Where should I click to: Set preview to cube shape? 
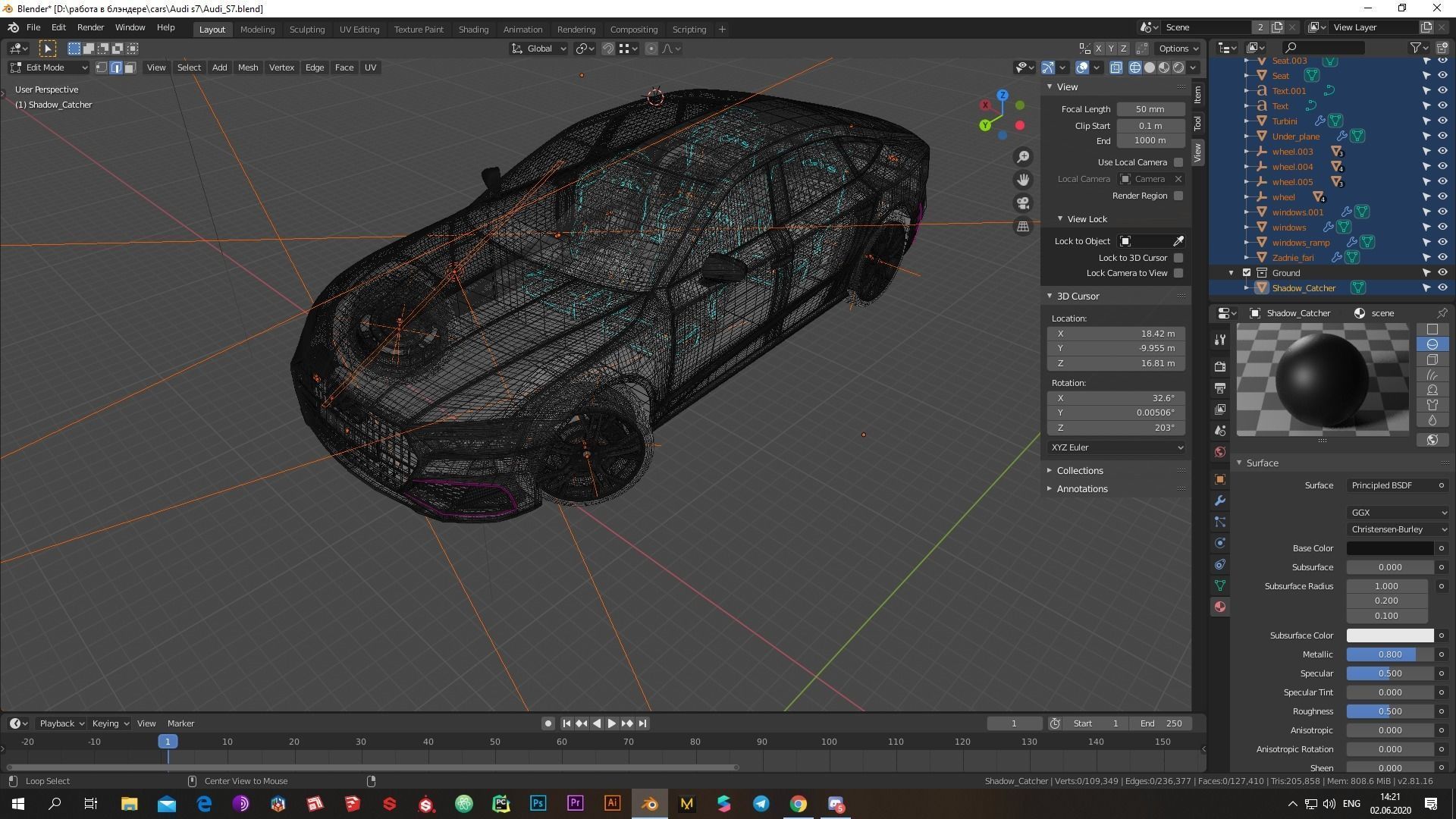tap(1432, 359)
